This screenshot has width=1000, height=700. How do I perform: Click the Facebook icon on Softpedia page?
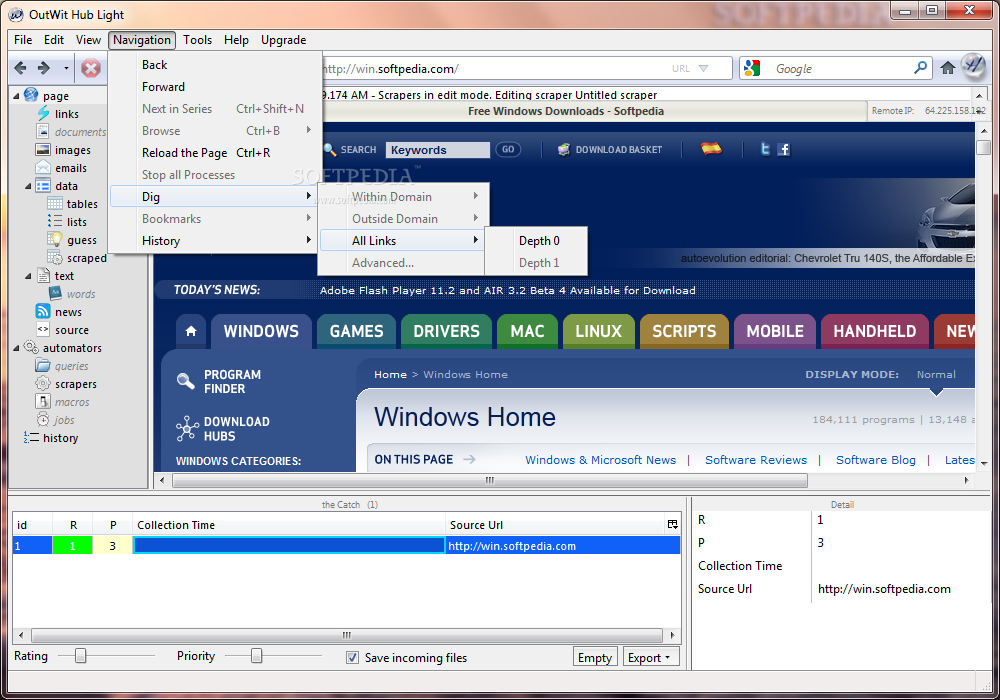[784, 149]
